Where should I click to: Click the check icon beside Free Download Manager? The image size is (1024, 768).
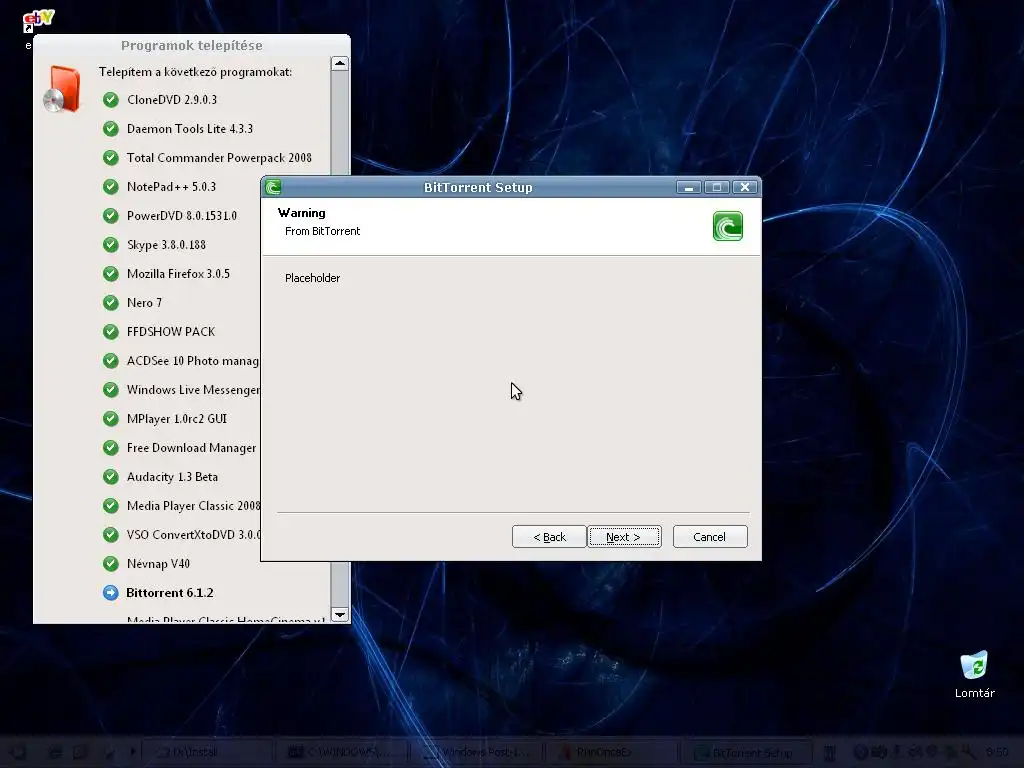(x=111, y=447)
